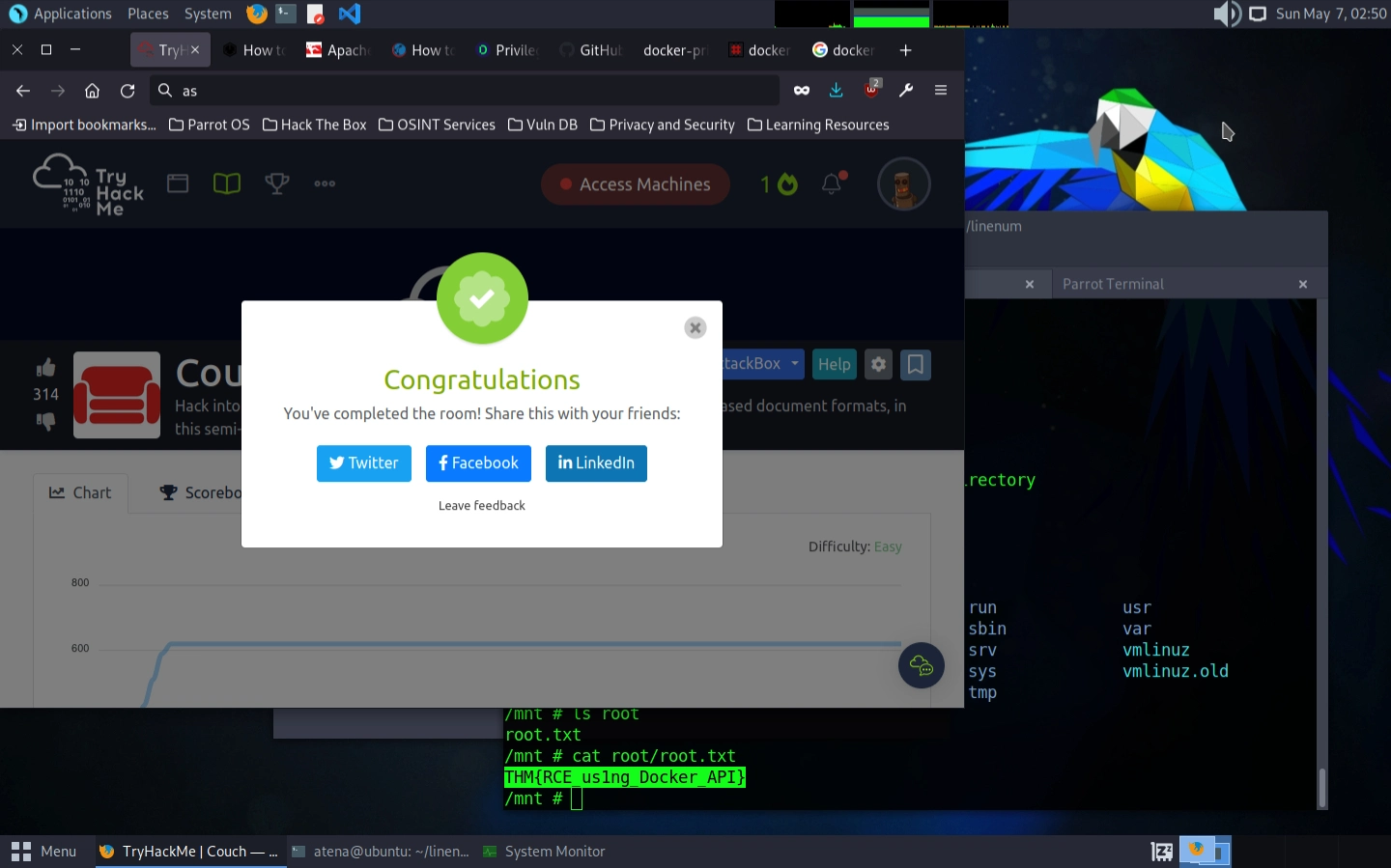This screenshot has height=868, width=1391.
Task: Open the user avatar profile menu
Action: 903,183
